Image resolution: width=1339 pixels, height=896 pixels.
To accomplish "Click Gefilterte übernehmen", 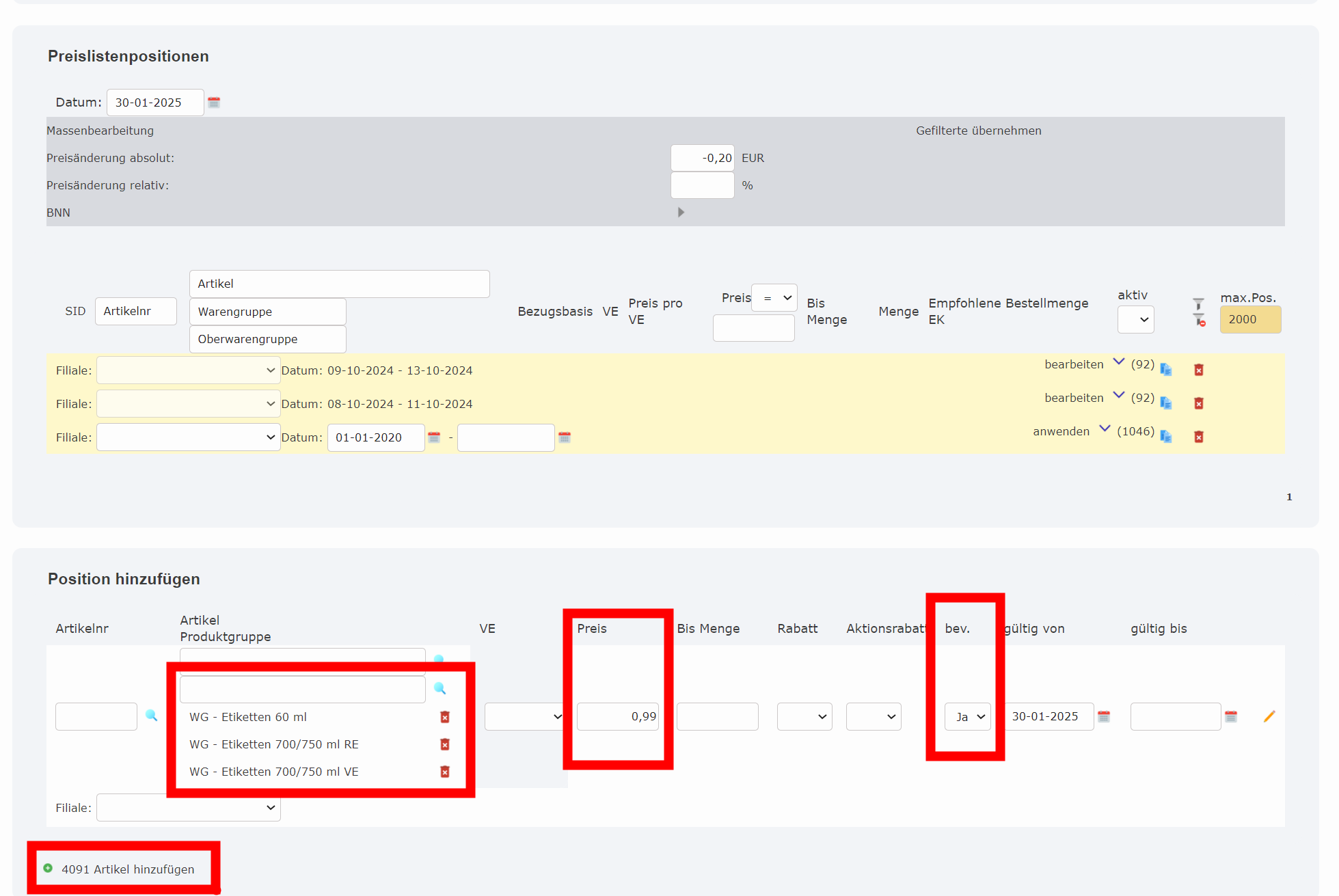I will coord(978,131).
